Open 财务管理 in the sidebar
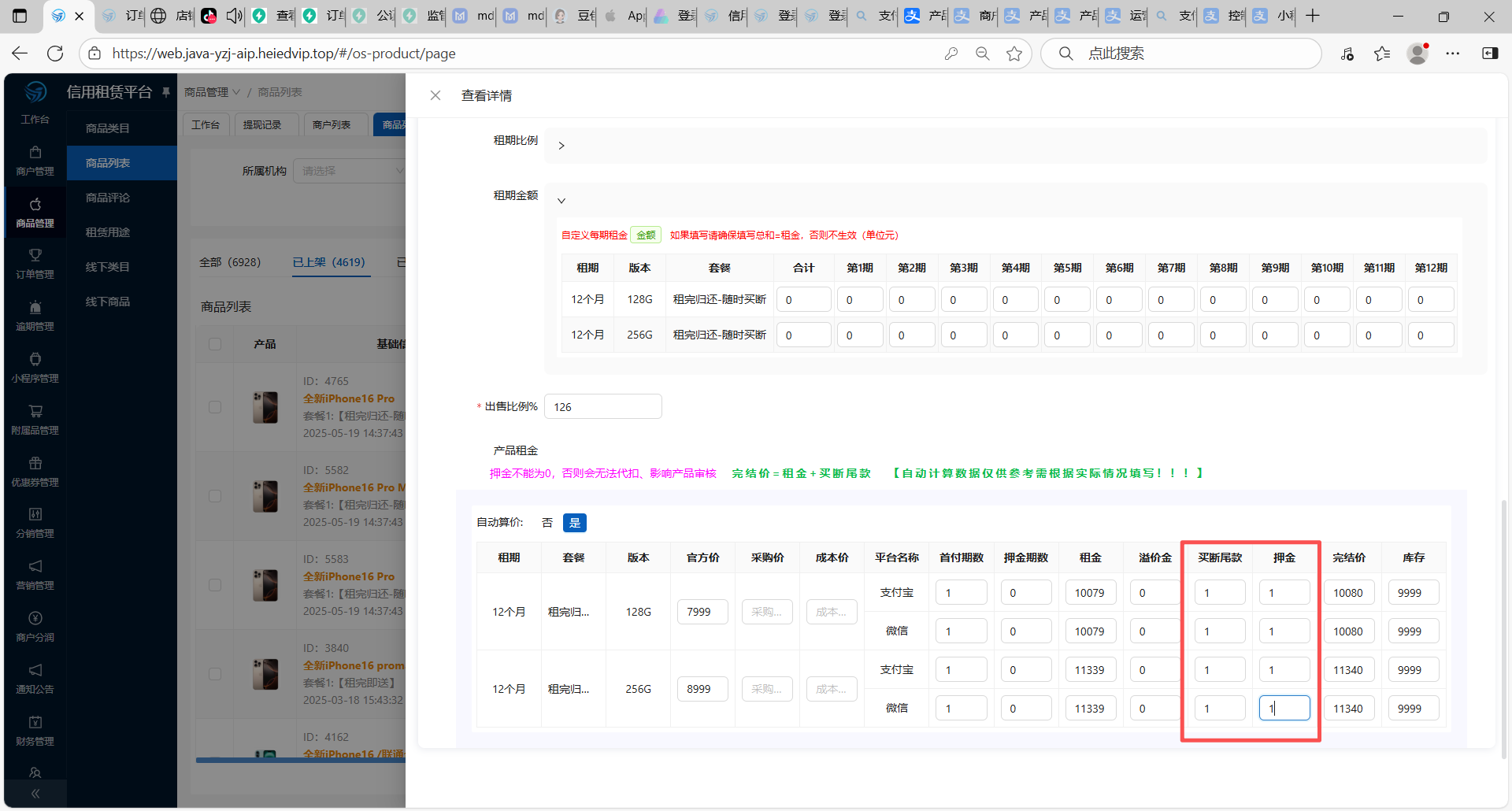The width and height of the screenshot is (1512, 811). (x=35, y=731)
